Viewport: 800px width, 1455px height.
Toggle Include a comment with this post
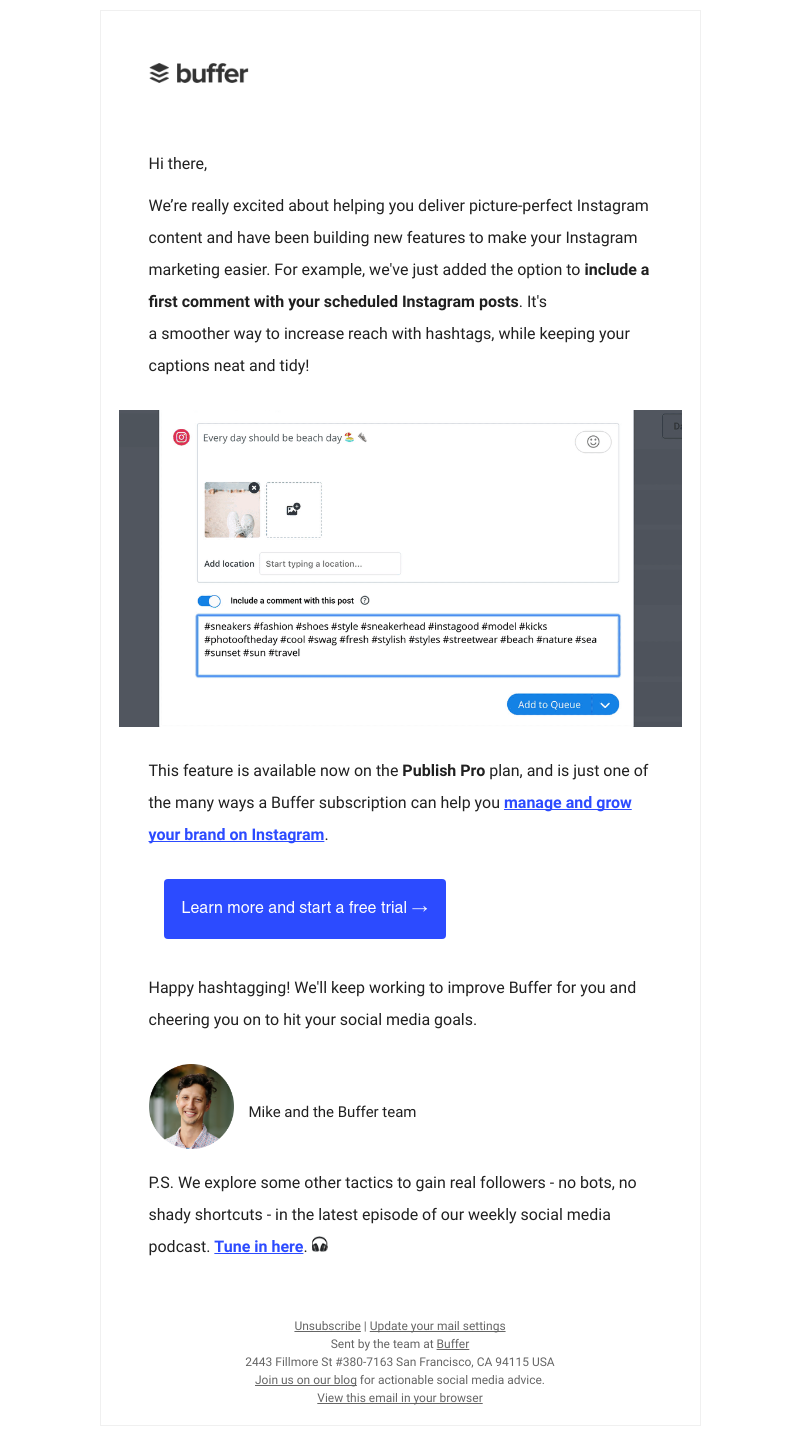coord(209,601)
